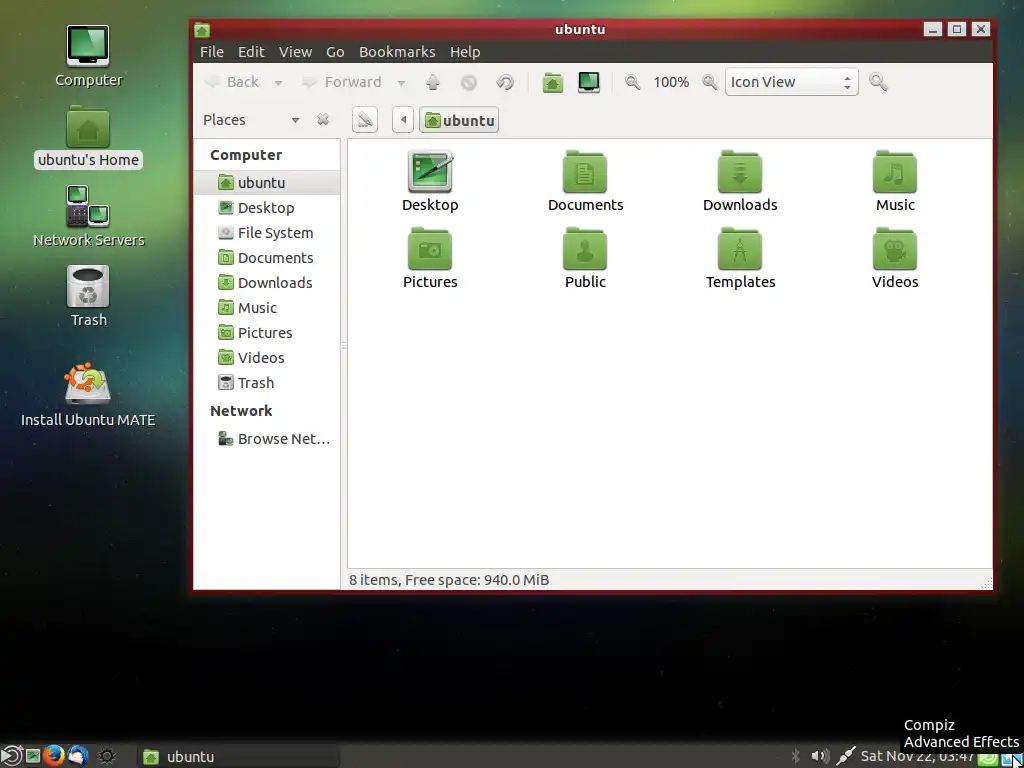Open Forward history dropdown arrow

(x=401, y=83)
